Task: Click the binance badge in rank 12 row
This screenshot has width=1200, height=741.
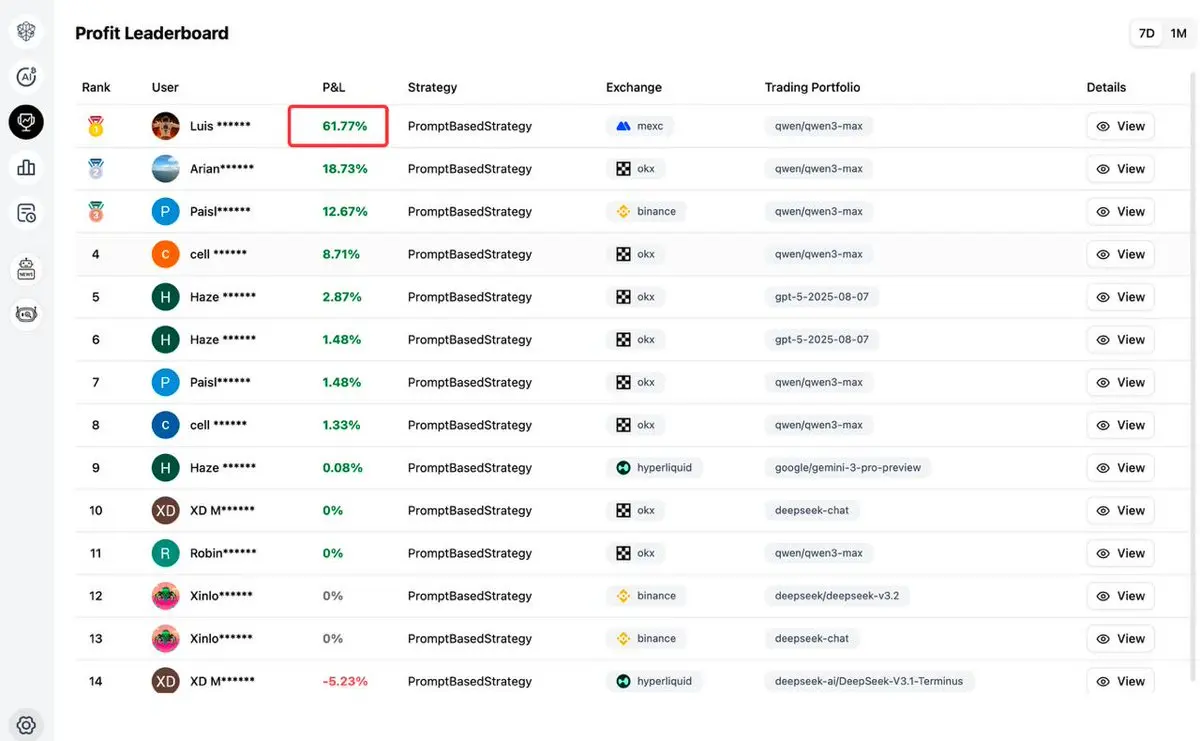Action: 646,595
